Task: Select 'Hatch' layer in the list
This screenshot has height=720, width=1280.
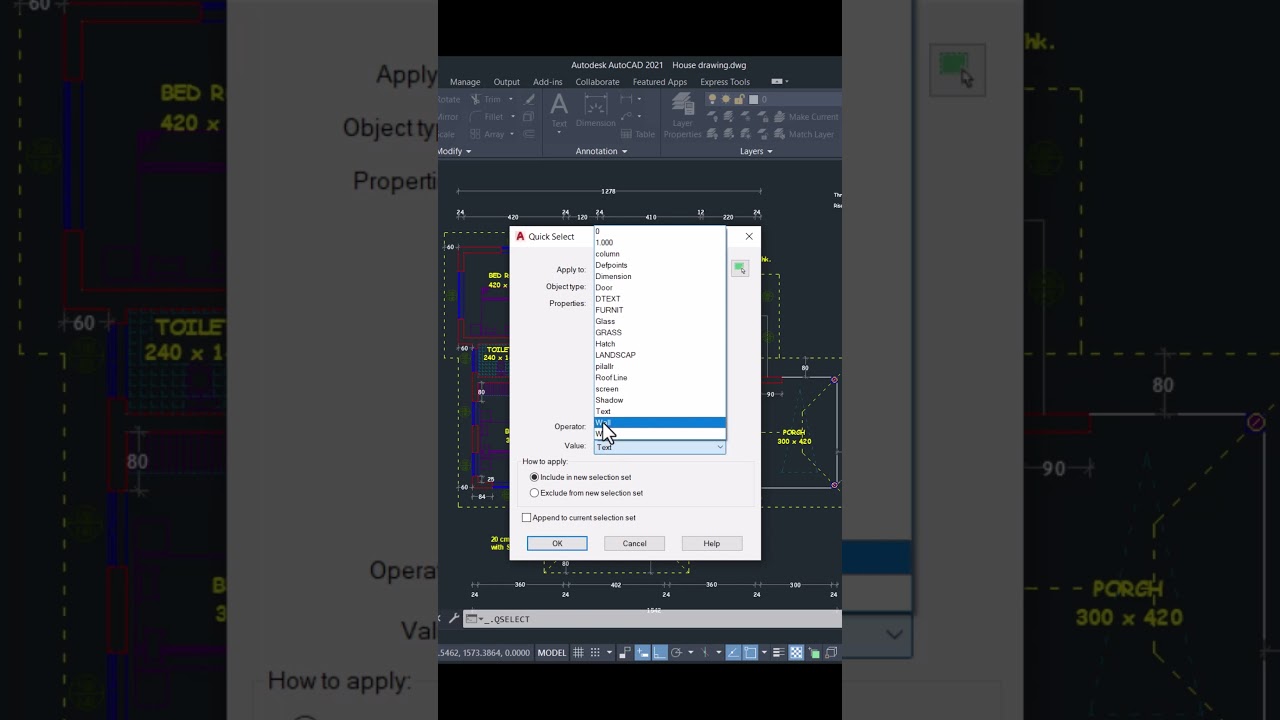Action: (659, 344)
